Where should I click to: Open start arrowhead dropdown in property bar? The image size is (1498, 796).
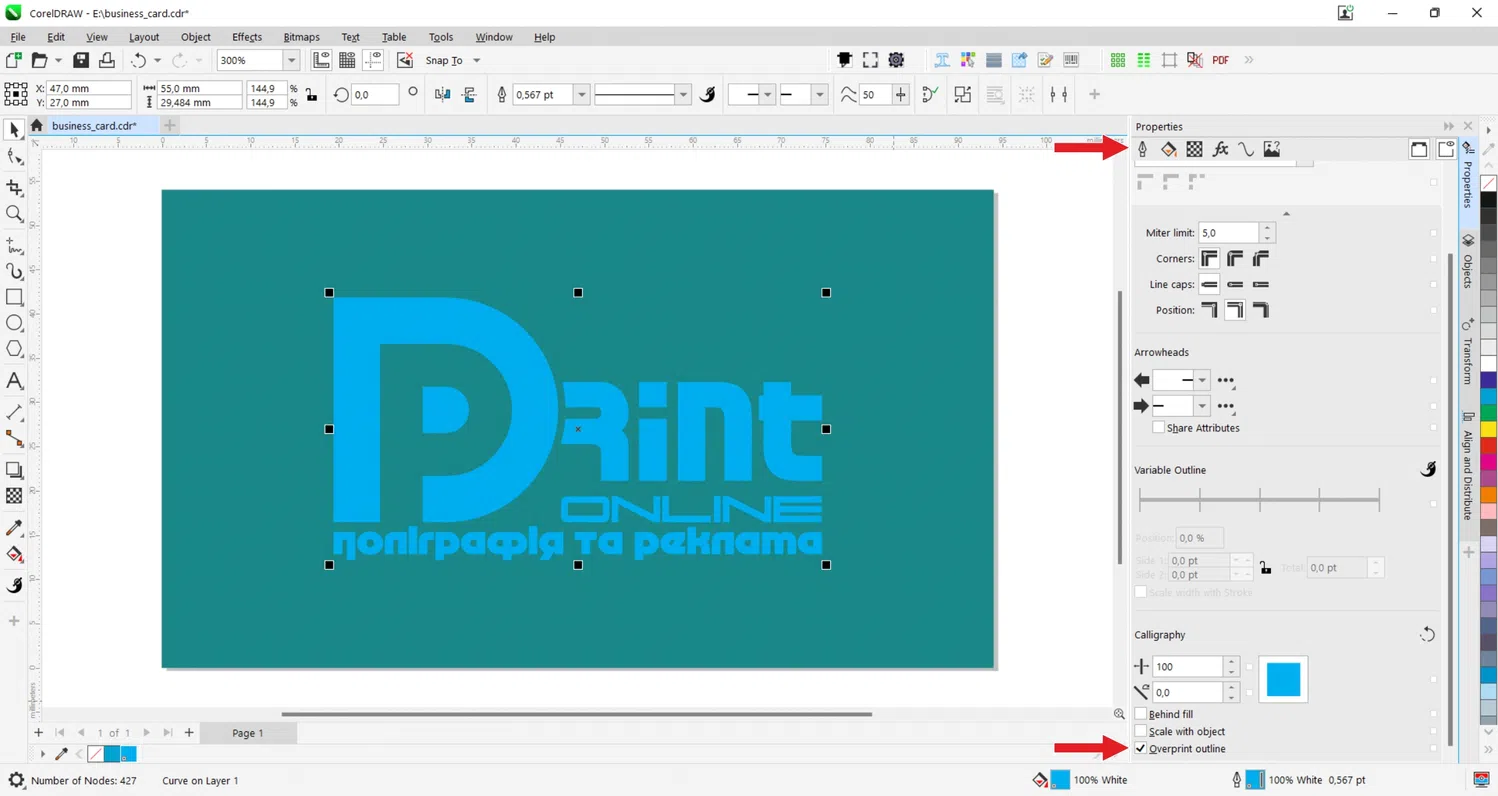768,94
